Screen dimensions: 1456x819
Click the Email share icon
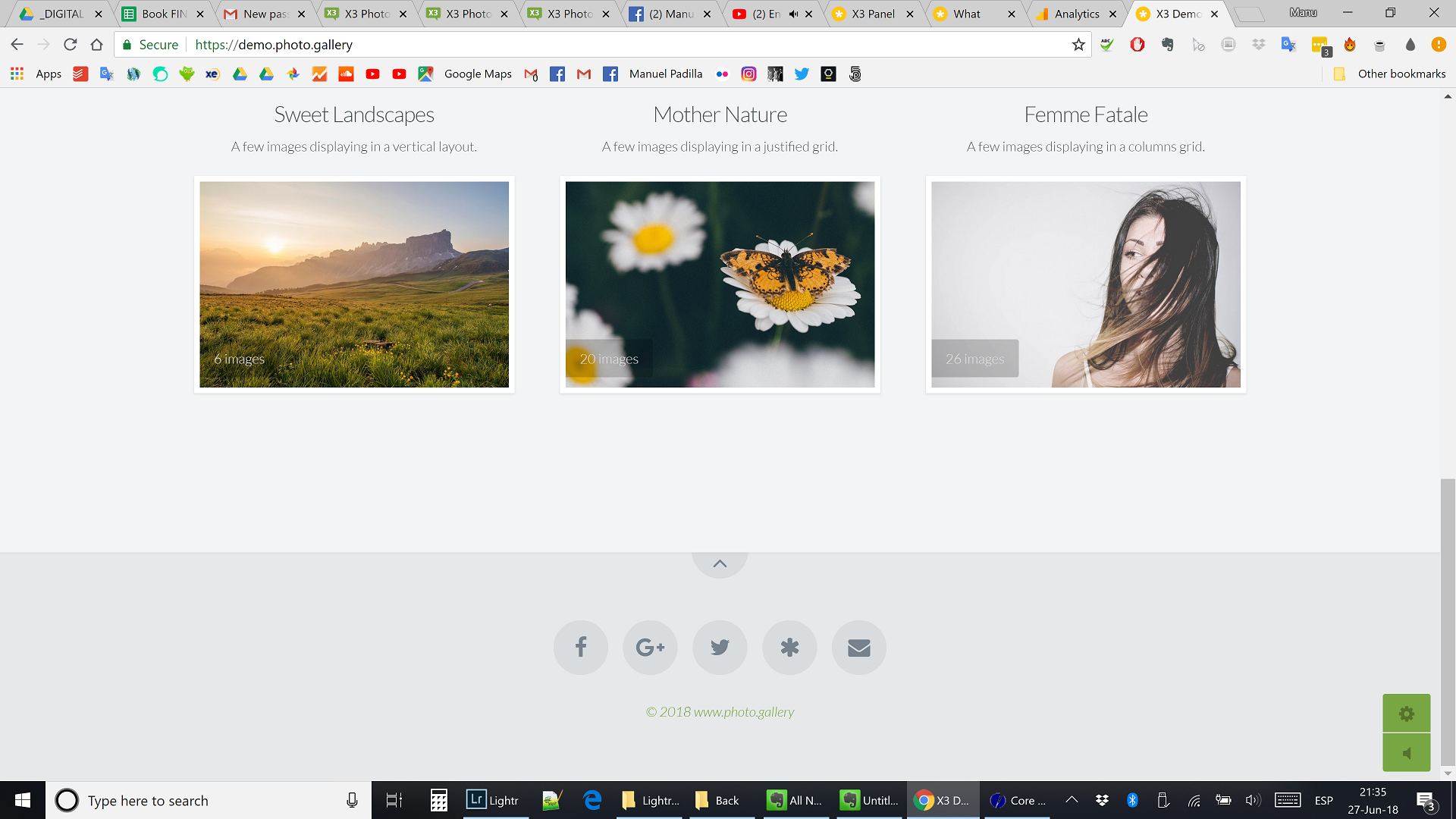pos(858,646)
